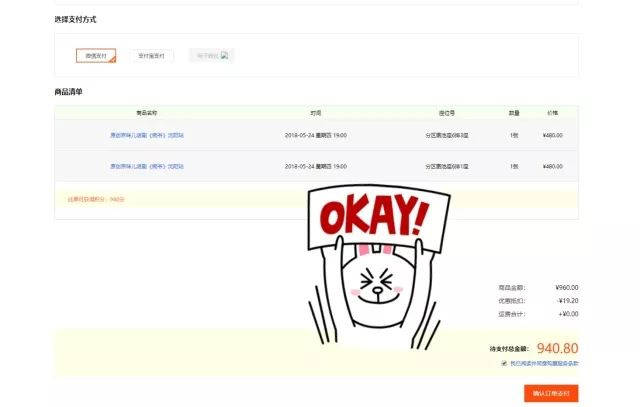Click the date cell in seat 1座 row
This screenshot has width=640, height=407.
pos(316,166)
